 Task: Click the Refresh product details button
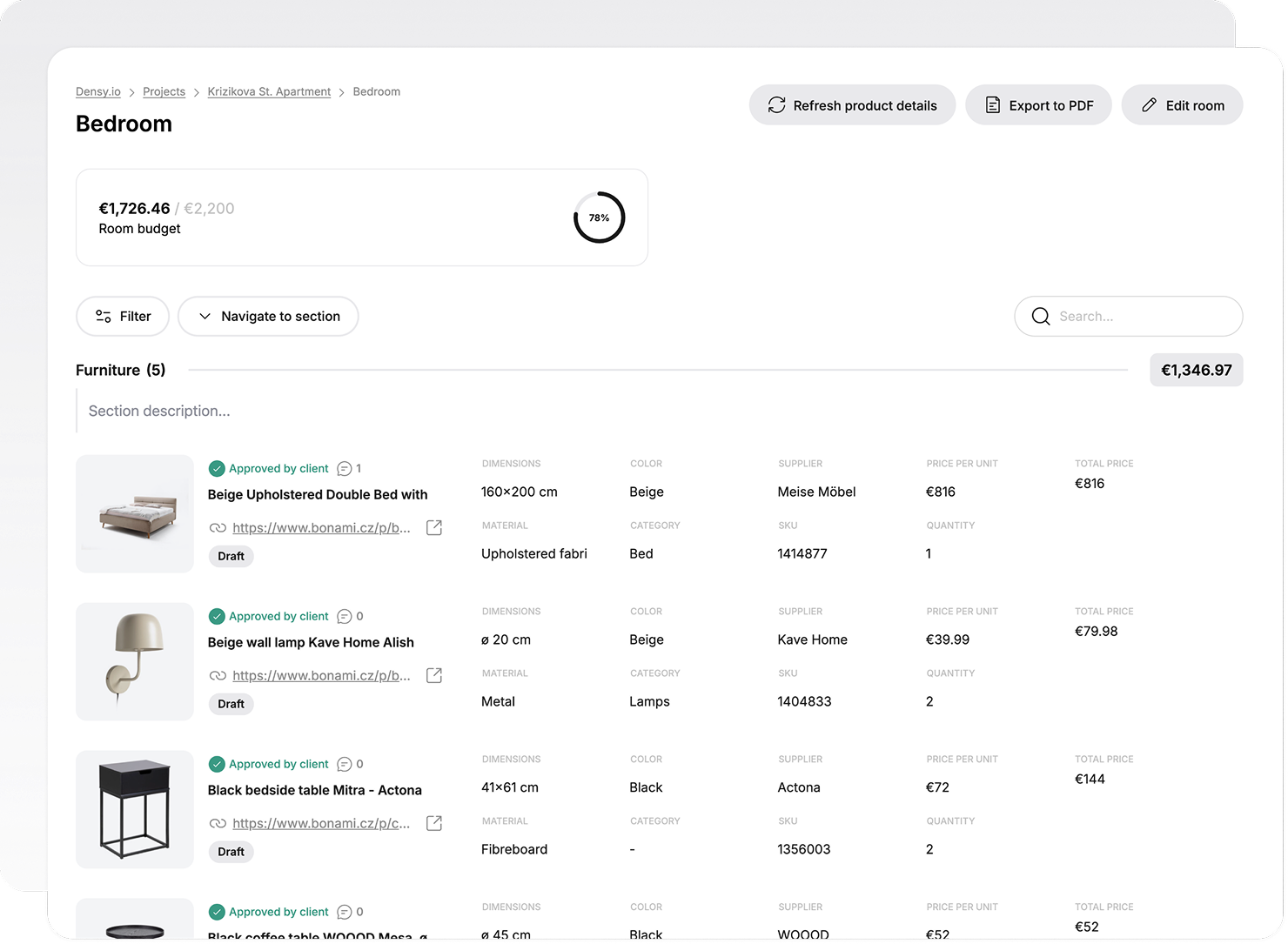[852, 105]
